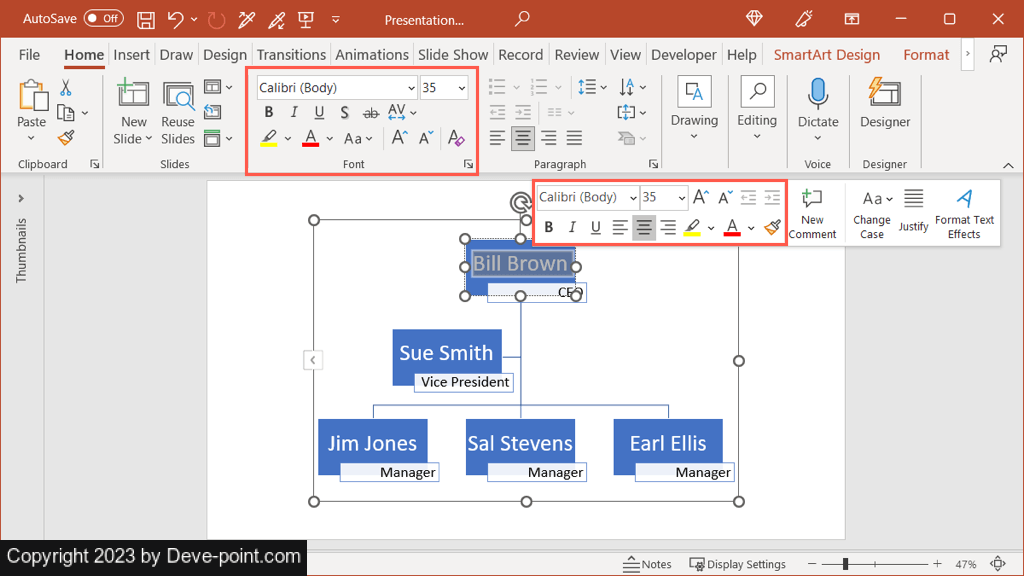Click Clear All Formatting icon
The width and height of the screenshot is (1024, 576).
pos(456,138)
